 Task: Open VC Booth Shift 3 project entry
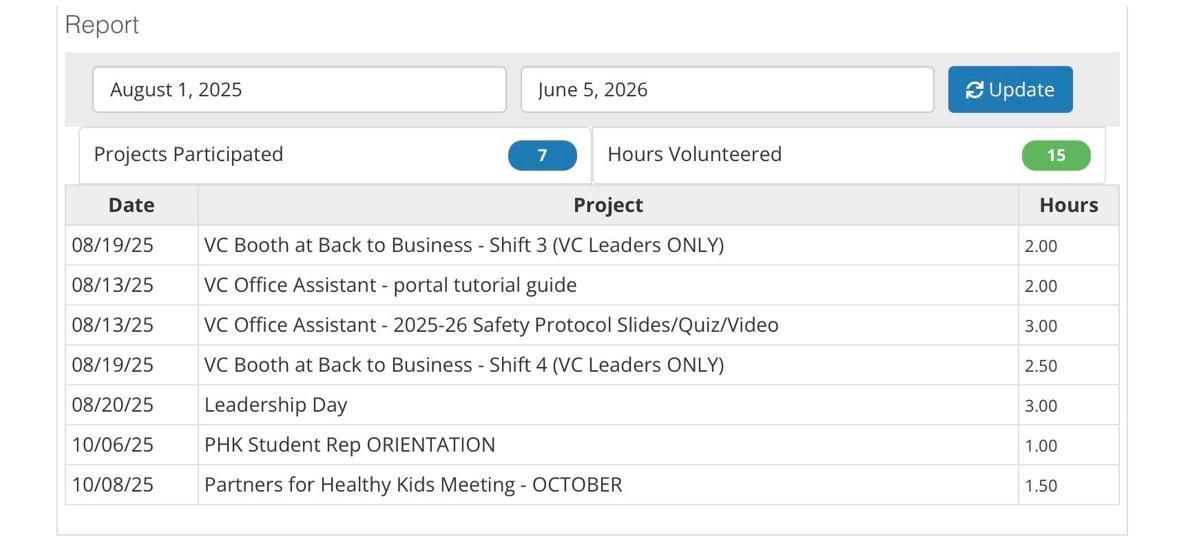[x=464, y=245]
